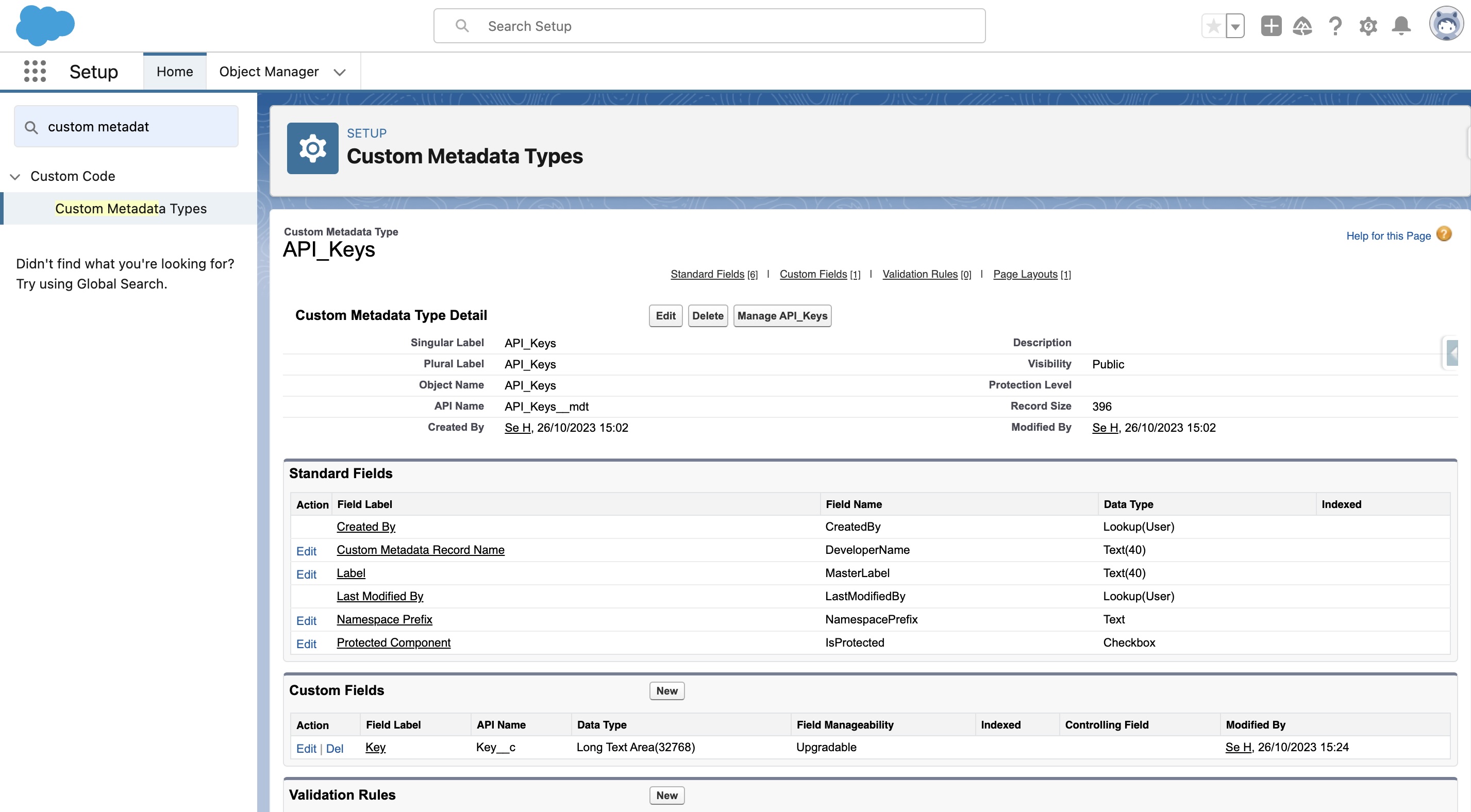Jump to Custom Fields [1] anchor link

[x=820, y=274]
